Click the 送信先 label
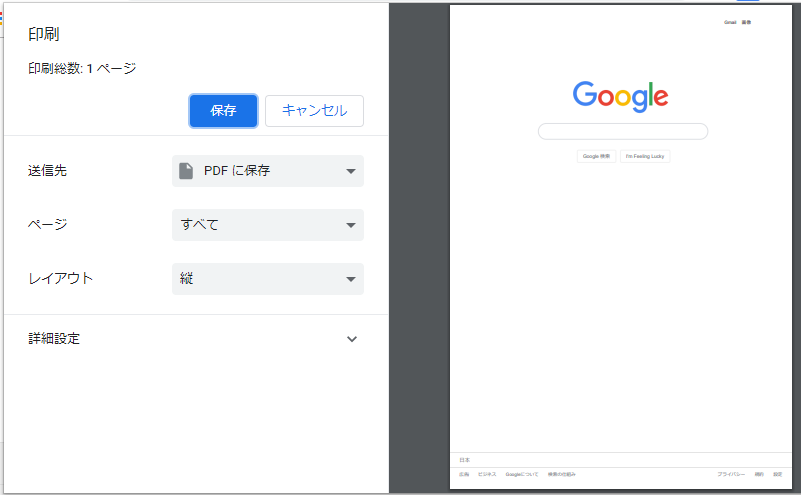 48,171
